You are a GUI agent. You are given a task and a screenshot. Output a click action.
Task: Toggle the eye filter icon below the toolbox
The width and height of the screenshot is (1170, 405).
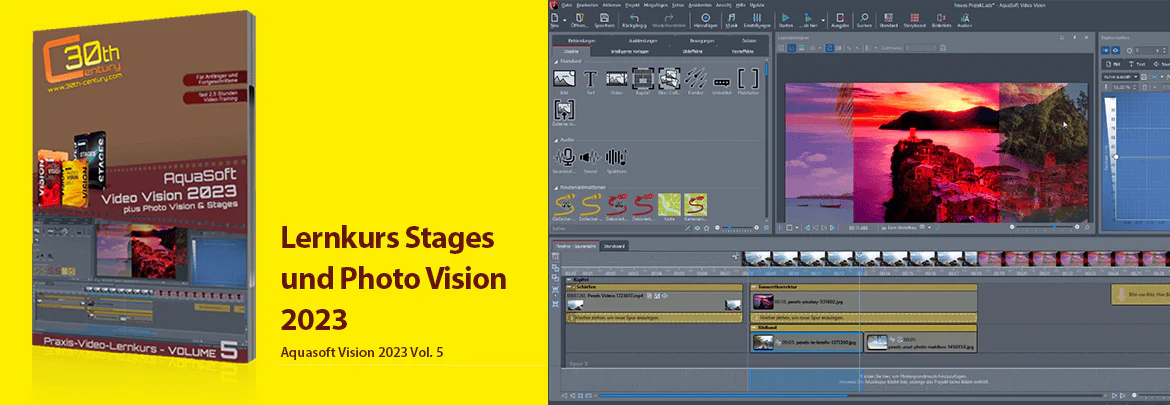click(695, 227)
